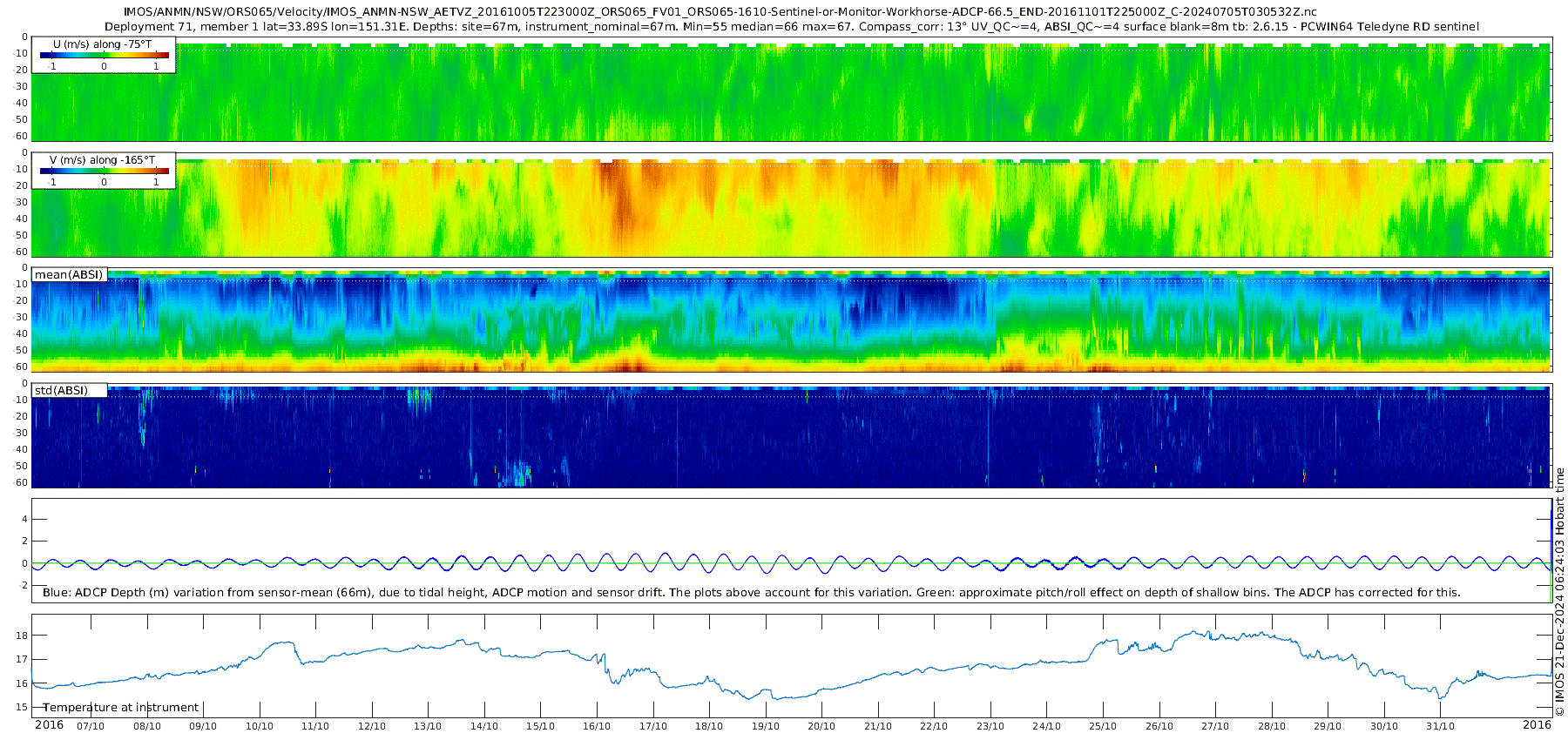Click the 21/10 date tick label
This screenshot has height=740, width=1568.
(x=878, y=726)
